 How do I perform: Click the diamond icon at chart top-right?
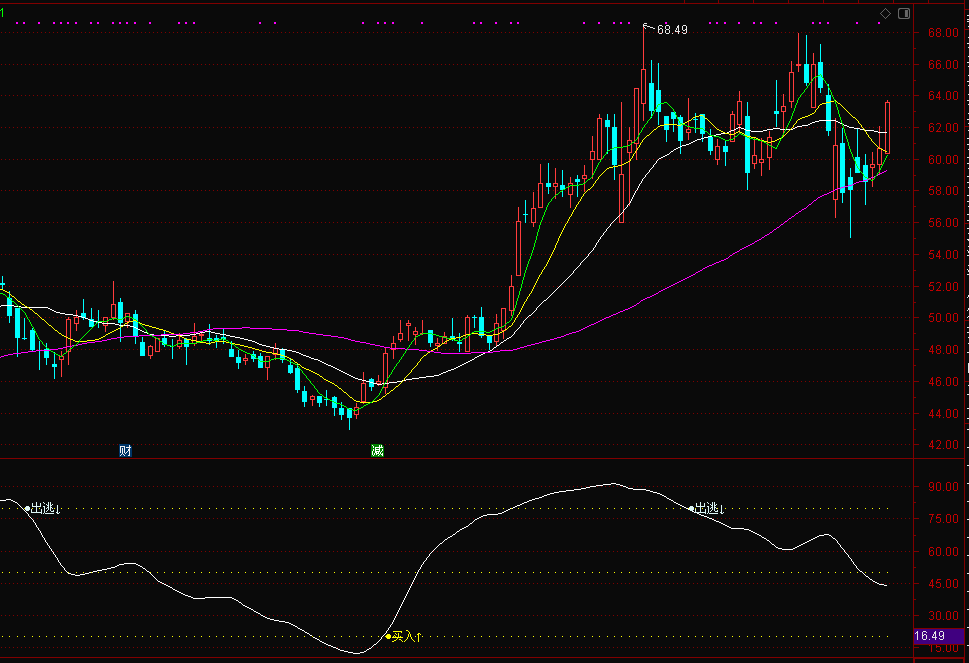tap(885, 14)
